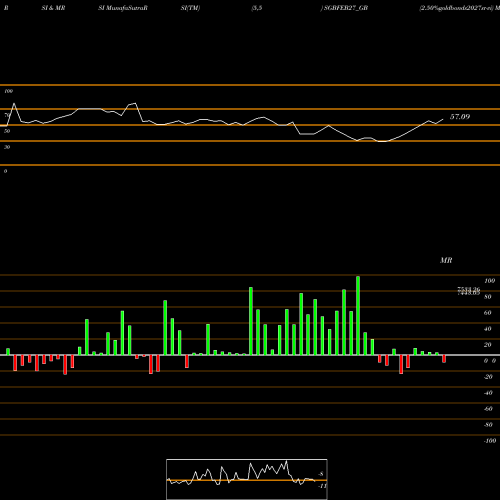Click the -11 value in mini chart

click(322, 486)
